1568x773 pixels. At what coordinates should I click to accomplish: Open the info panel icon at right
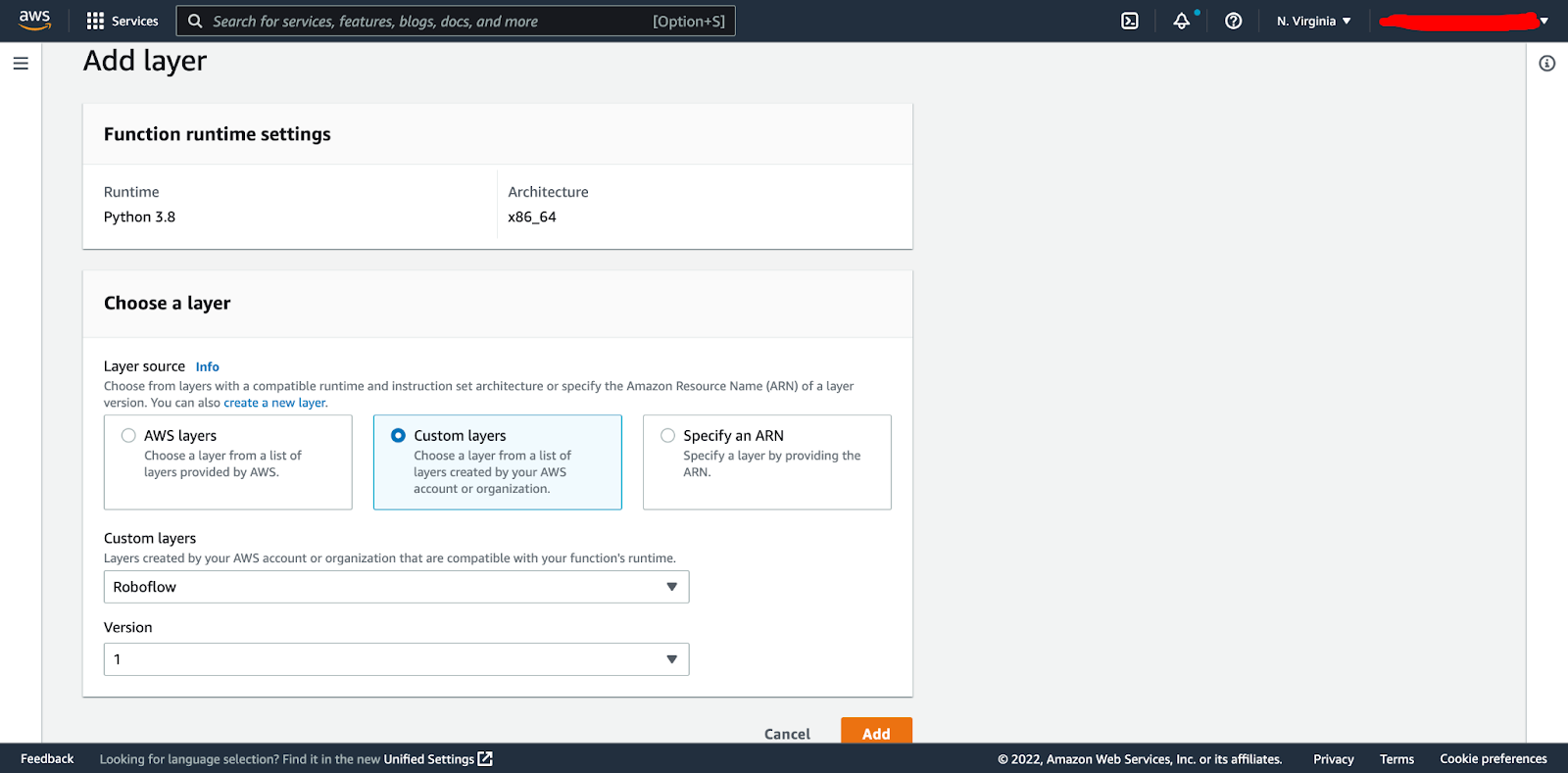coord(1547,64)
